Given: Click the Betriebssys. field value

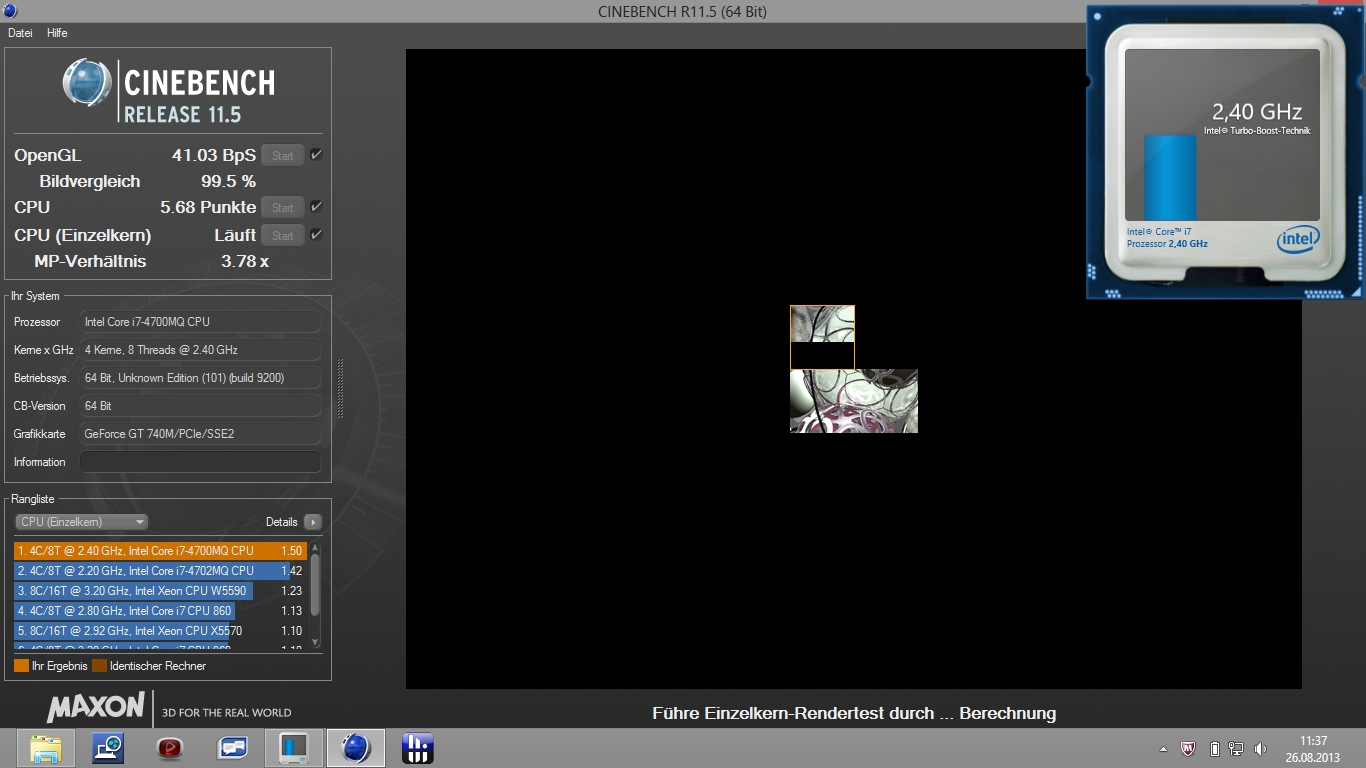Looking at the screenshot, I should pyautogui.click(x=200, y=378).
